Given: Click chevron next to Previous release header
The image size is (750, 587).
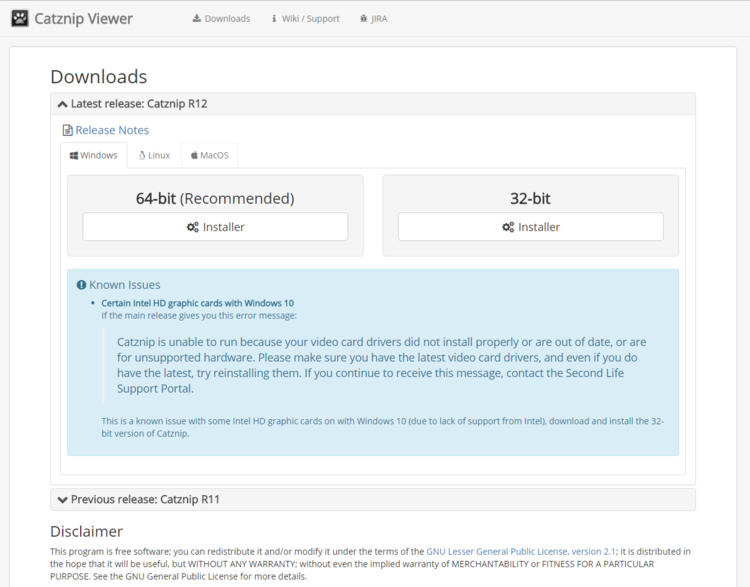Looking at the screenshot, I should pos(63,499).
